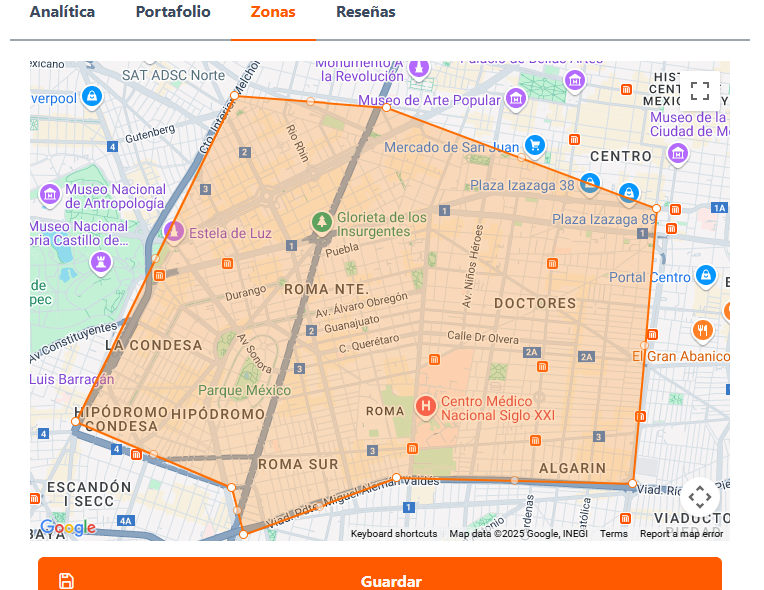Screen dimensions: 764x590
Task: Click the ALGARIN neighborhood label
Action: (573, 468)
